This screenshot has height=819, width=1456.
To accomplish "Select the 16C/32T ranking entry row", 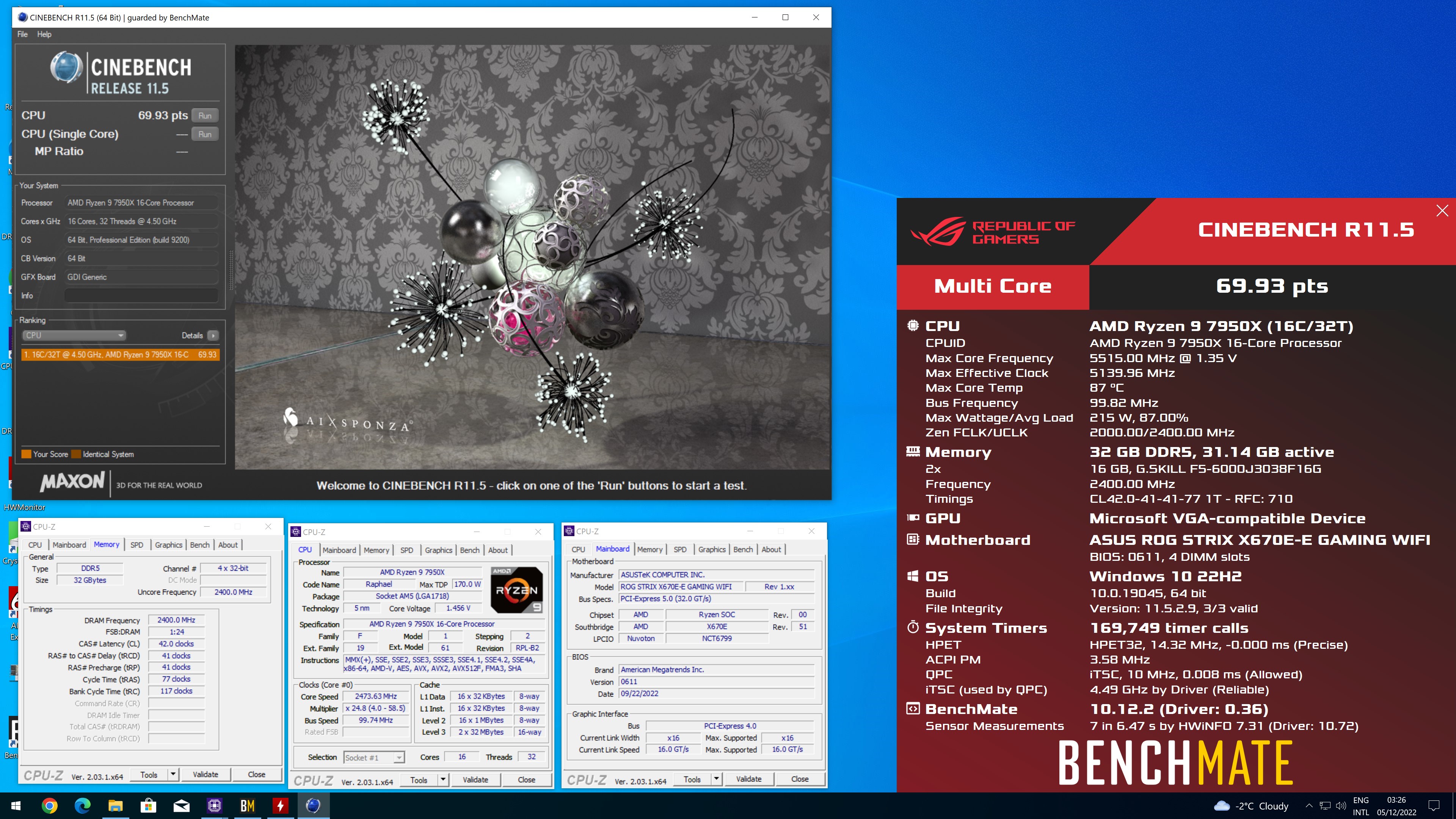I will pos(121,355).
